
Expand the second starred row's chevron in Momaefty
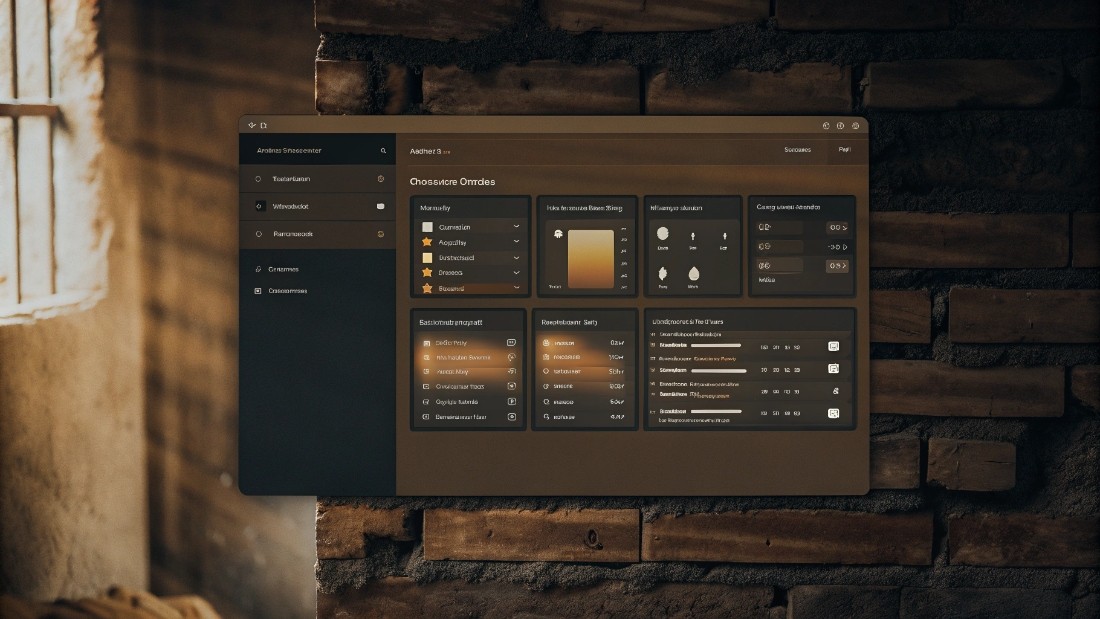516,272
